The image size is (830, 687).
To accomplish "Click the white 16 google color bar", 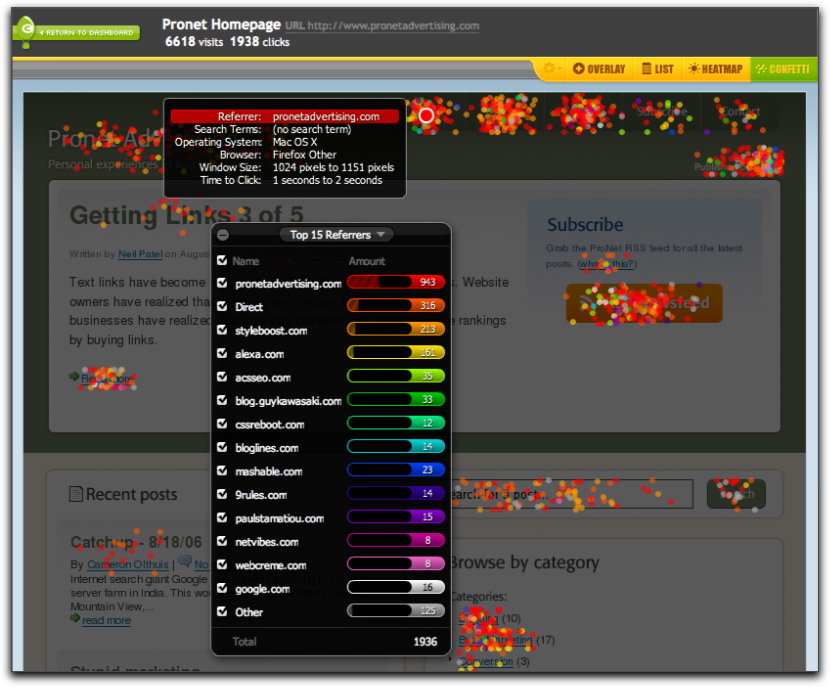I will [x=395, y=587].
